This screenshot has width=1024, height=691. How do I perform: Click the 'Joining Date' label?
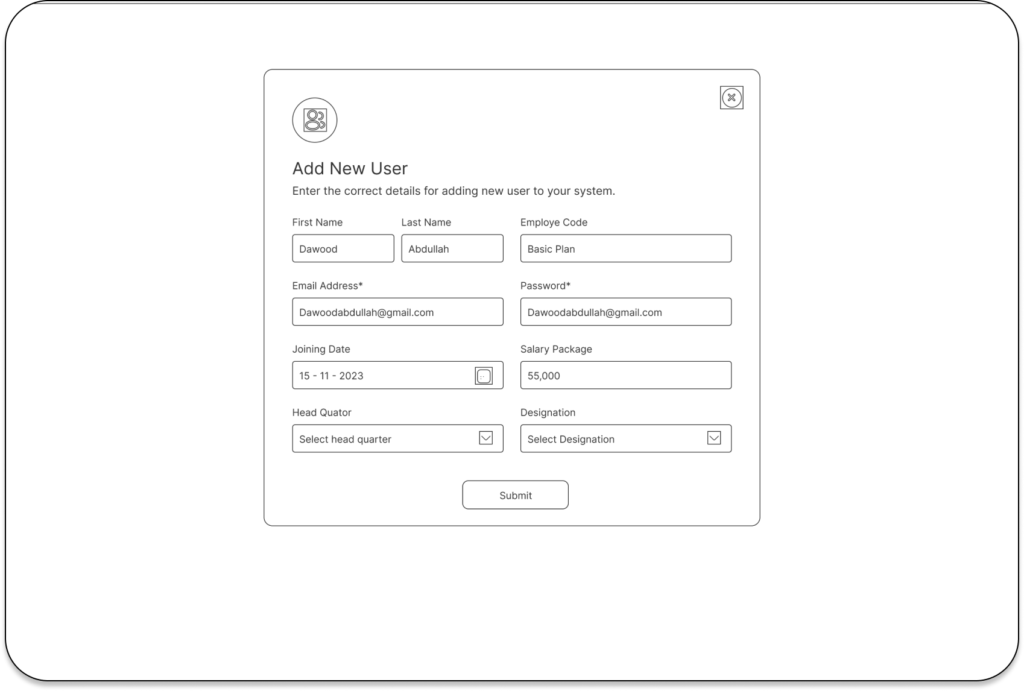tap(321, 349)
